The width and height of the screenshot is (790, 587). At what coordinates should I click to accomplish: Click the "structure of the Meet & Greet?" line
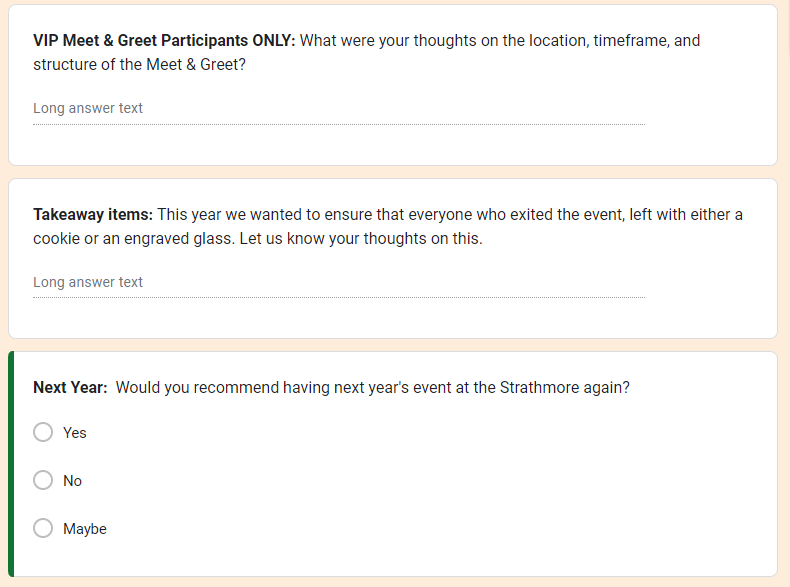coord(139,65)
